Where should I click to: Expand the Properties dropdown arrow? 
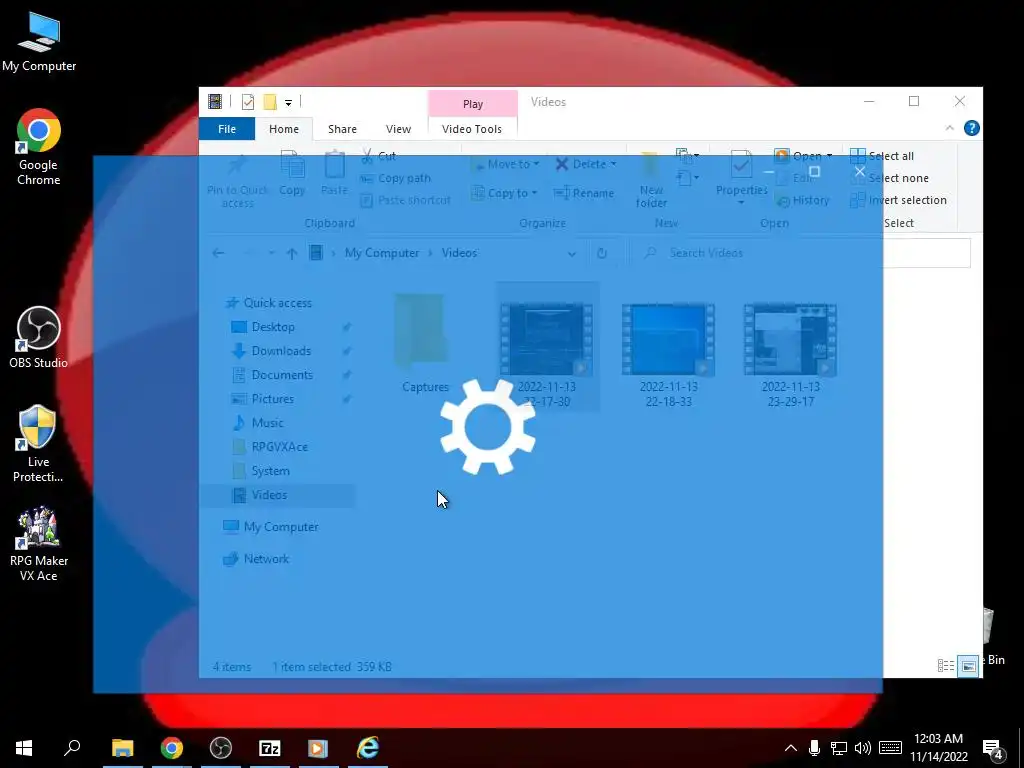tap(741, 203)
